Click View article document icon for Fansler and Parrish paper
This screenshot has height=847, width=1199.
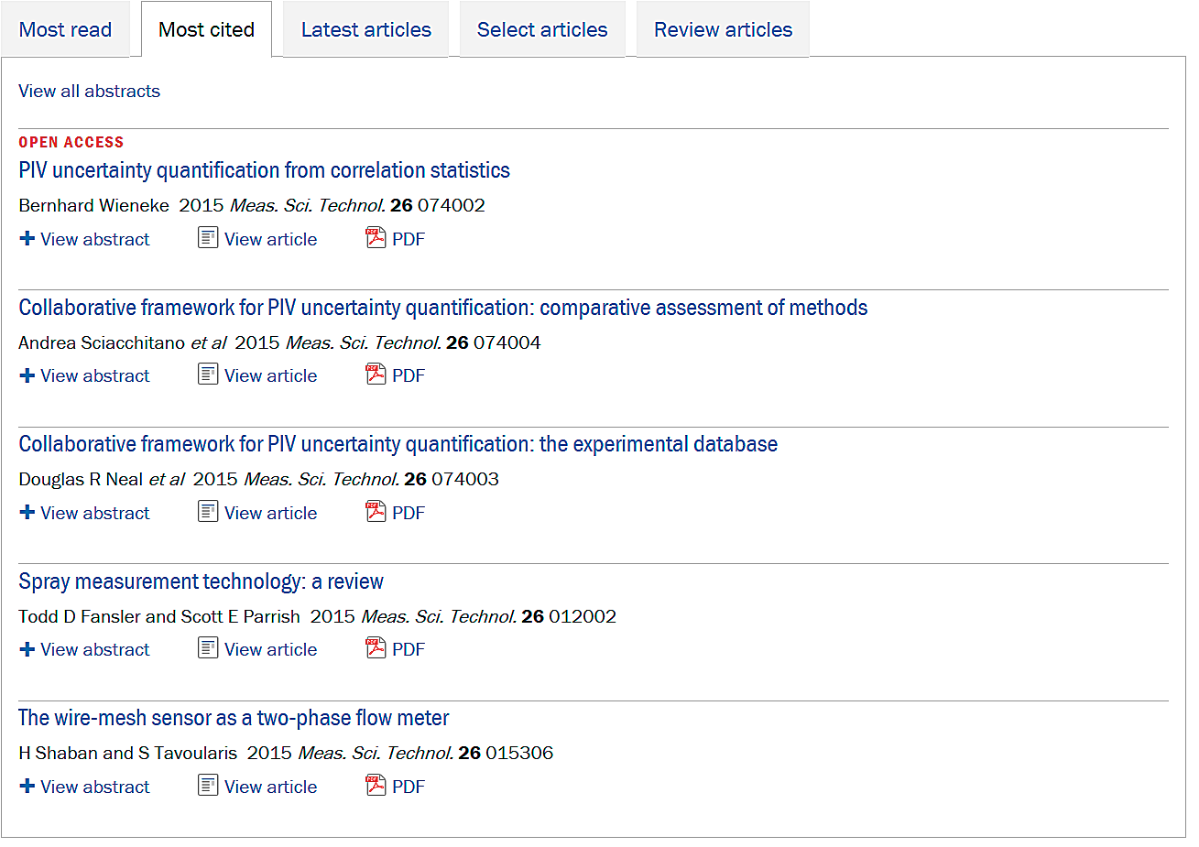tap(208, 649)
